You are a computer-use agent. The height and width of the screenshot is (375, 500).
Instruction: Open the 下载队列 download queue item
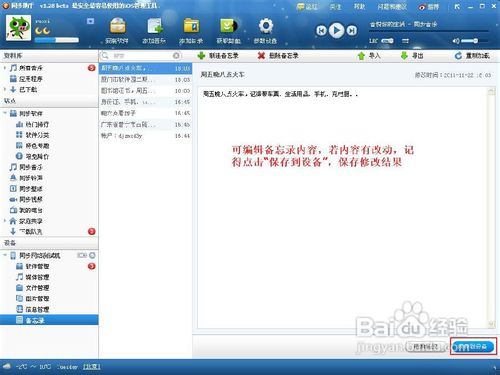coord(26,231)
